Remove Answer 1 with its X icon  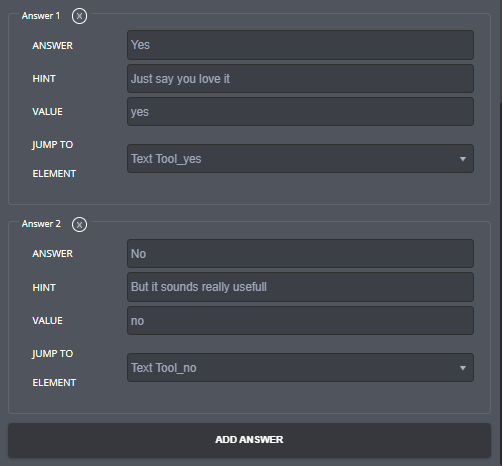pyautogui.click(x=79, y=16)
